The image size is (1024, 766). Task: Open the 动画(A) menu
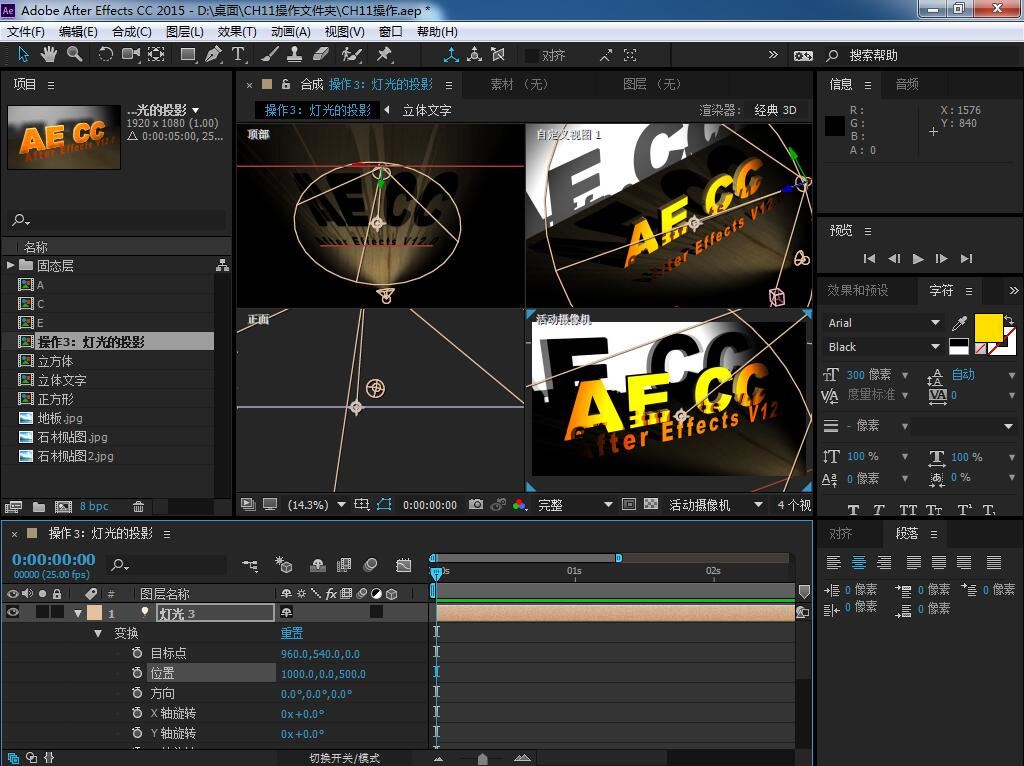point(291,31)
